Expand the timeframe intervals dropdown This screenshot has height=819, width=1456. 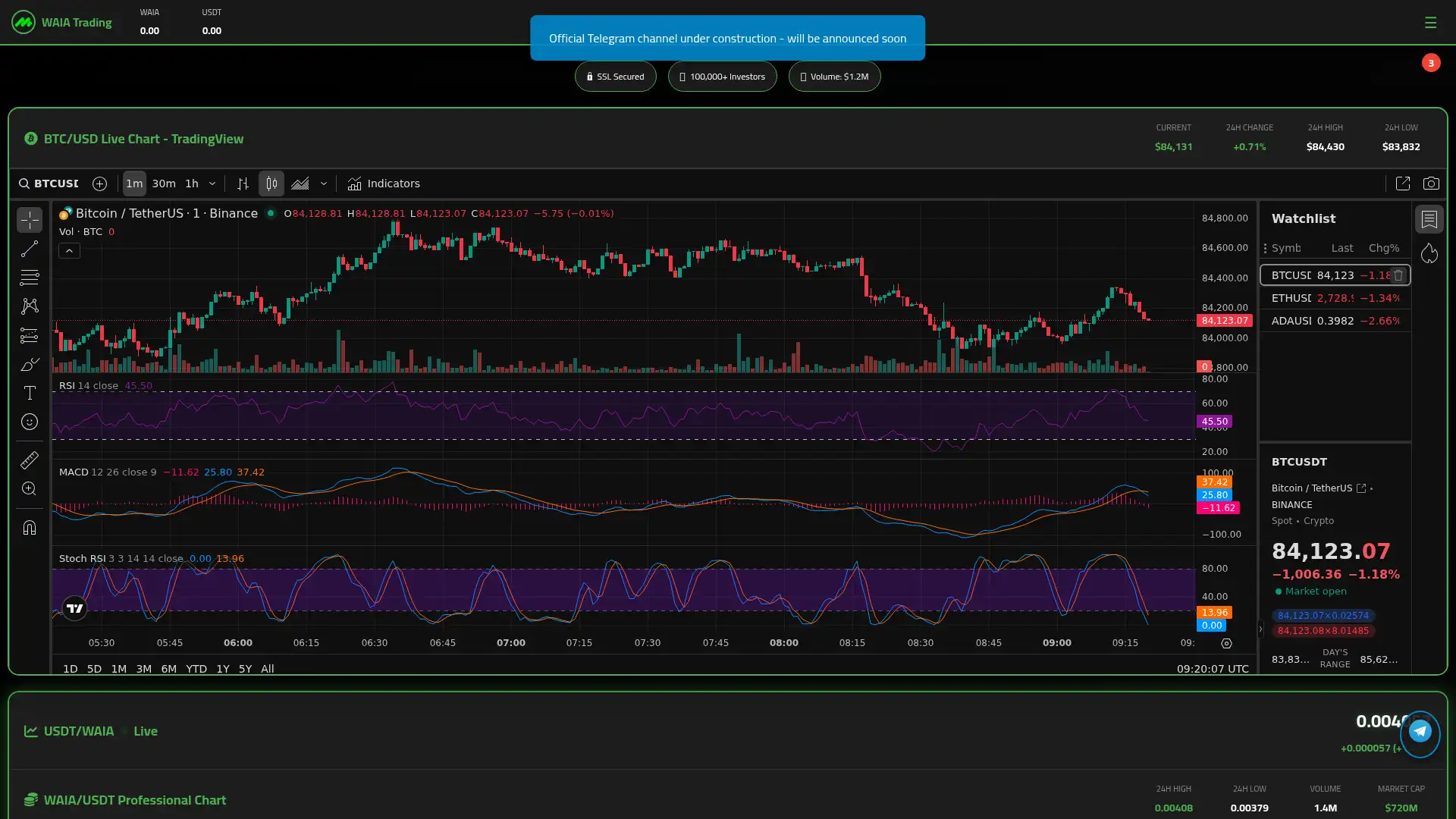[x=213, y=184]
